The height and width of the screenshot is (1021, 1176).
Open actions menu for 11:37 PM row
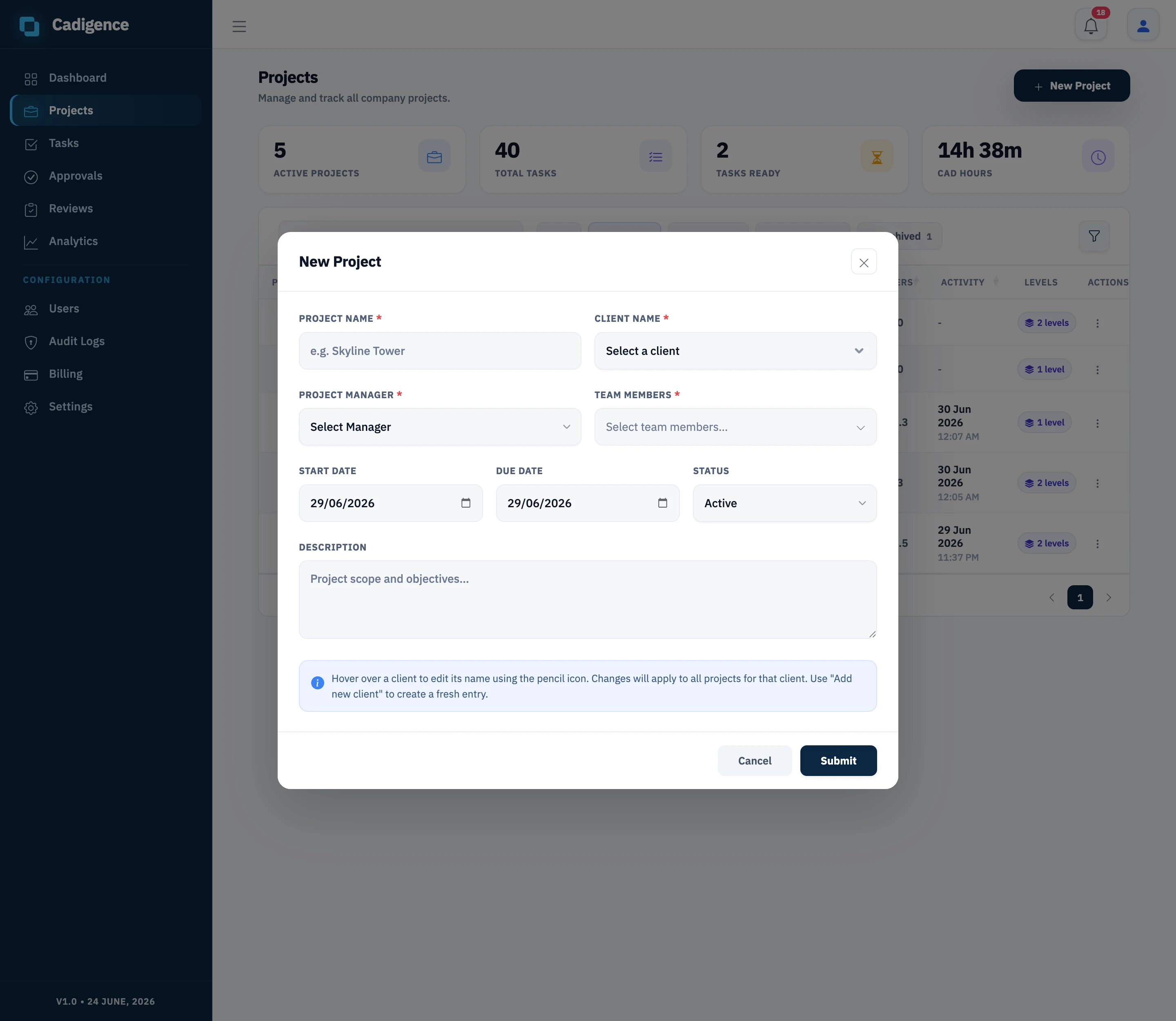1097,544
